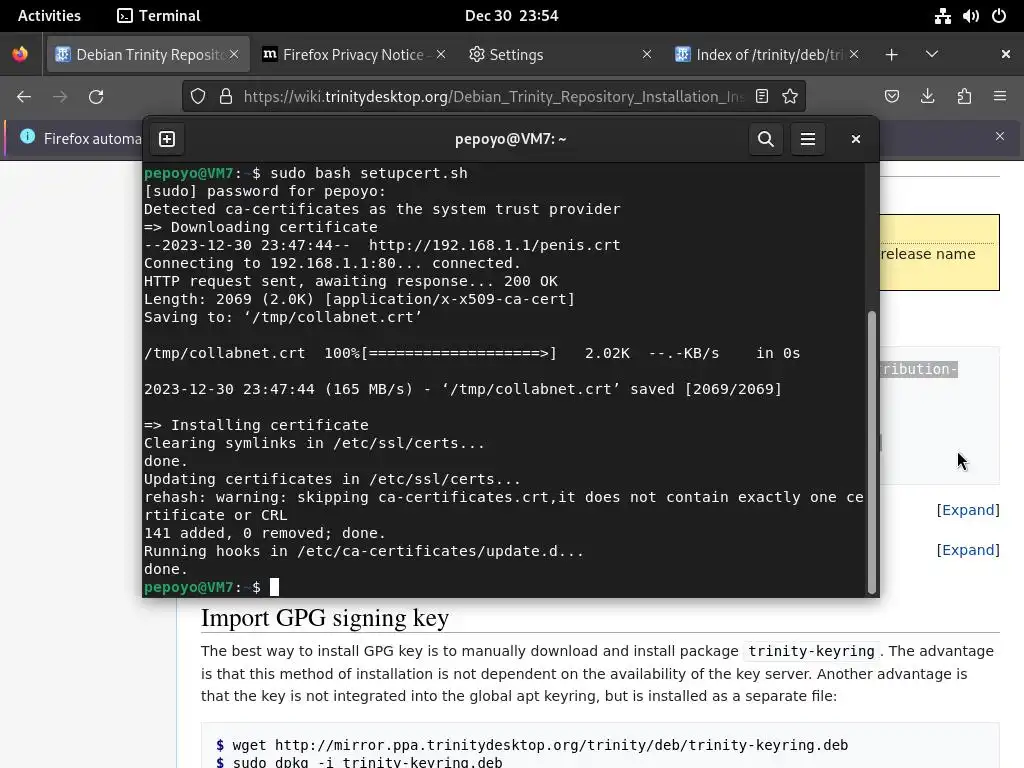
Task: Open the save to Pocket icon
Action: 891,97
